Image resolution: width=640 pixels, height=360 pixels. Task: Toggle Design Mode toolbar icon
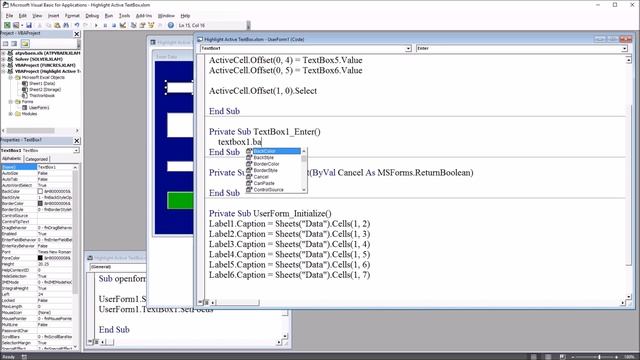(x=123, y=25)
